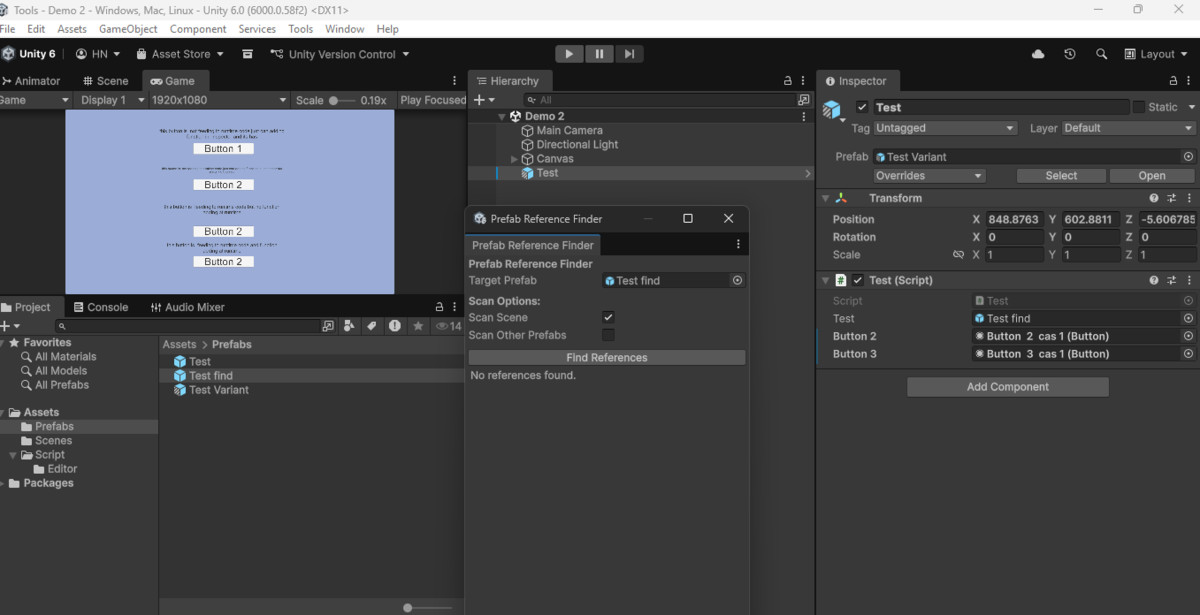Click the Step frame button
This screenshot has width=1200, height=615.
point(629,53)
